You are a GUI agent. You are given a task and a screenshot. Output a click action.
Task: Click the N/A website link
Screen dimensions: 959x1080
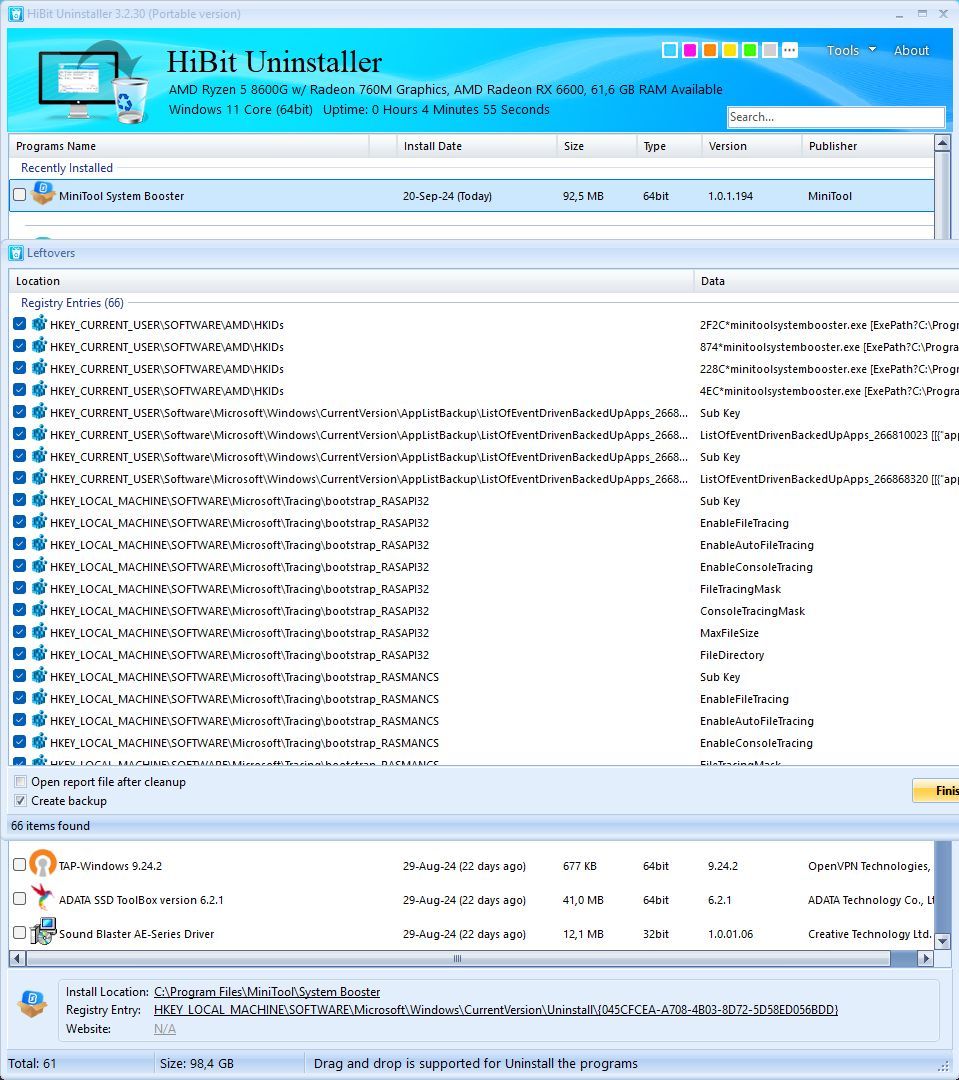165,1029
